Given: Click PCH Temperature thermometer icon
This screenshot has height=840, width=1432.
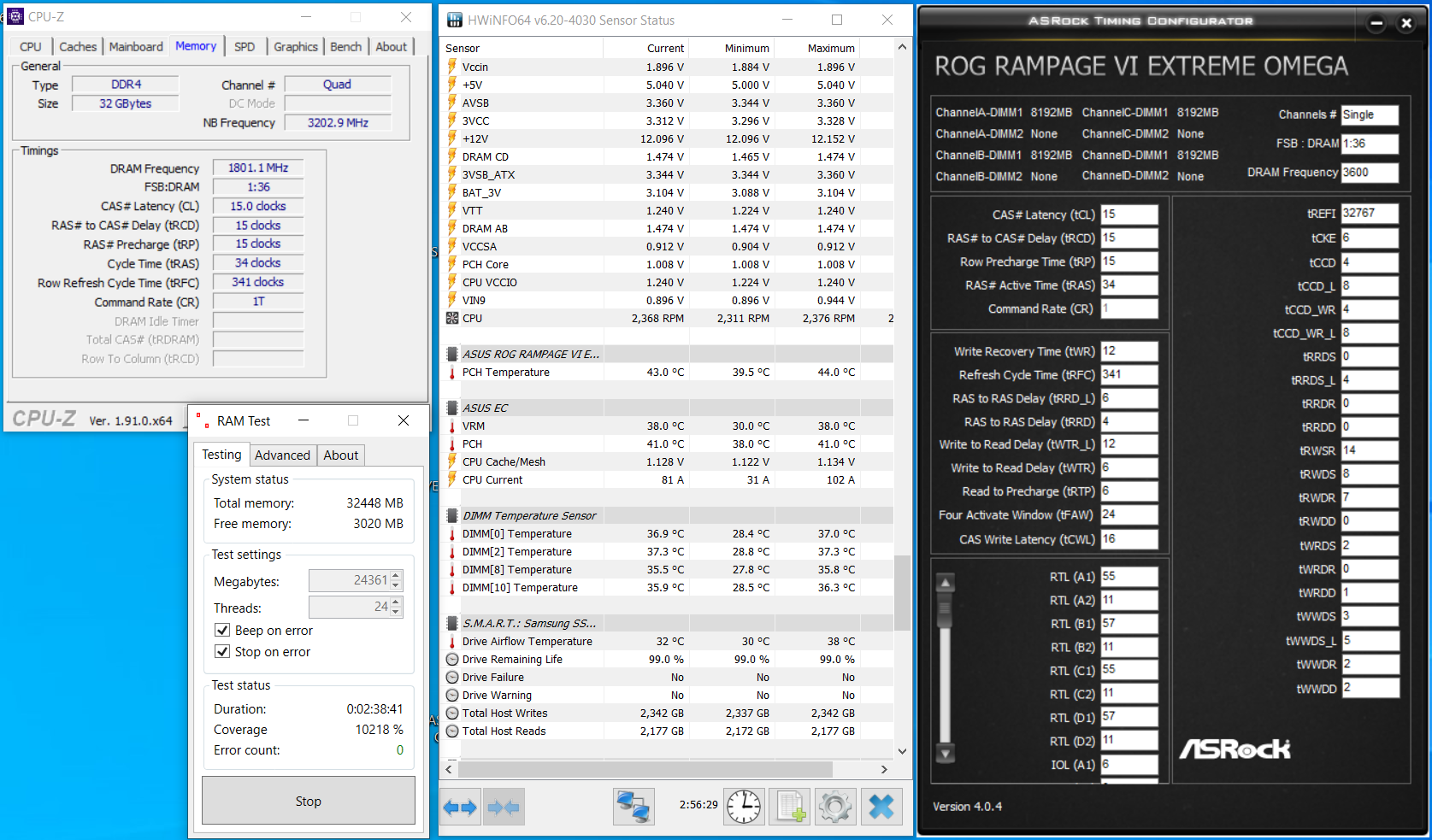Looking at the screenshot, I should [452, 373].
